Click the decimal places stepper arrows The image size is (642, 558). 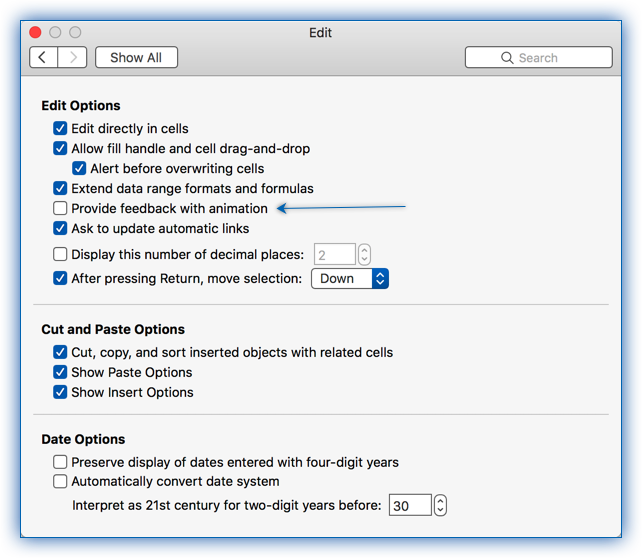(x=364, y=255)
